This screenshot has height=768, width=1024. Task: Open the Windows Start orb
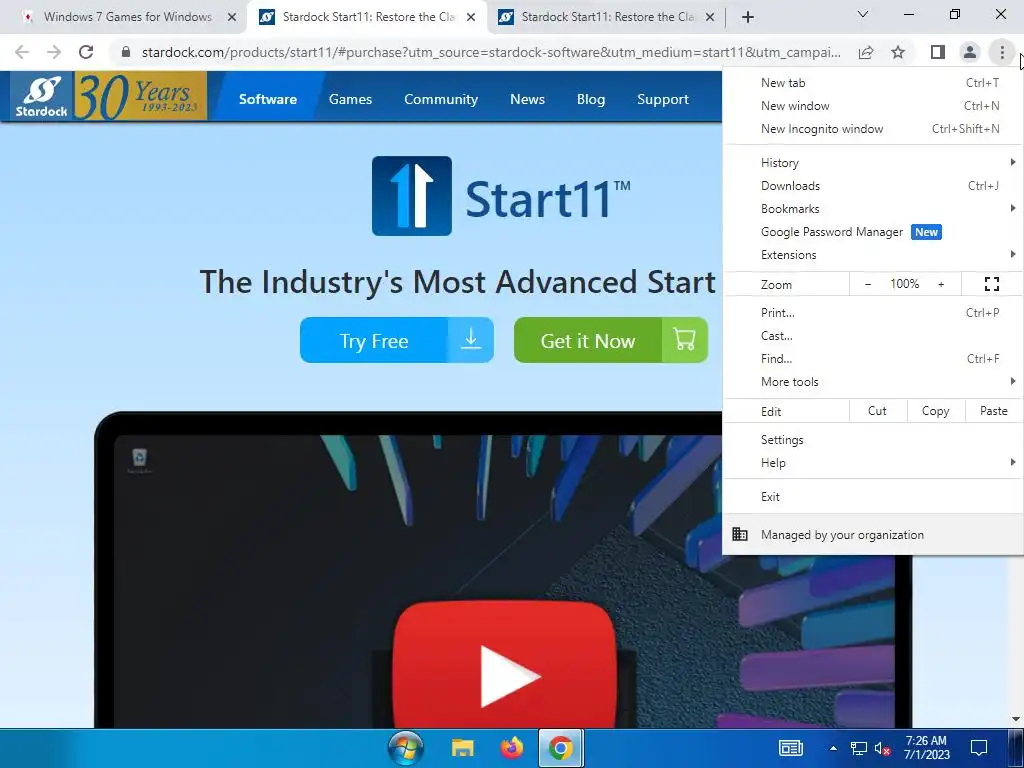click(406, 748)
